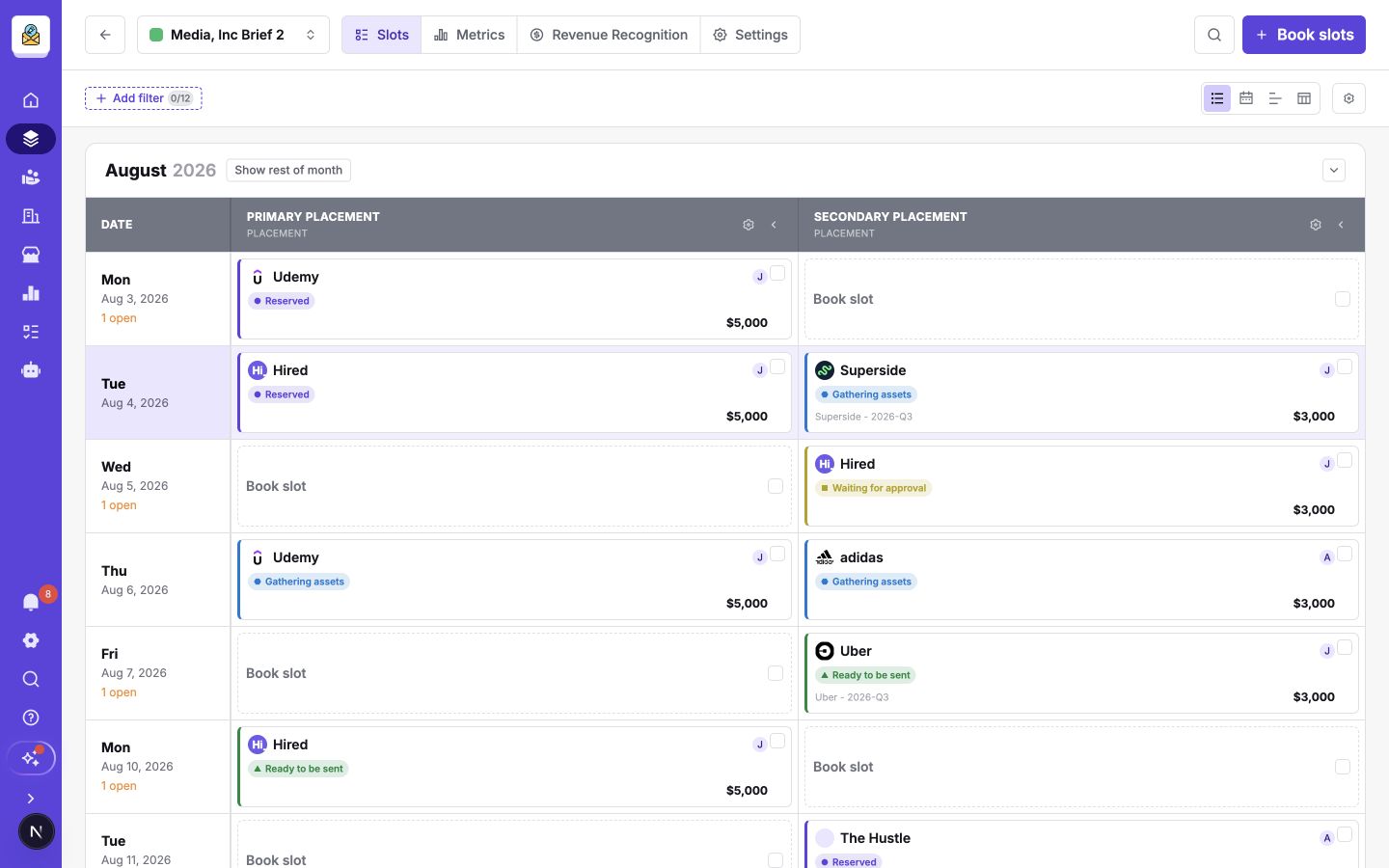Open the people/audience sidebar icon
1389x868 pixels.
(31, 177)
